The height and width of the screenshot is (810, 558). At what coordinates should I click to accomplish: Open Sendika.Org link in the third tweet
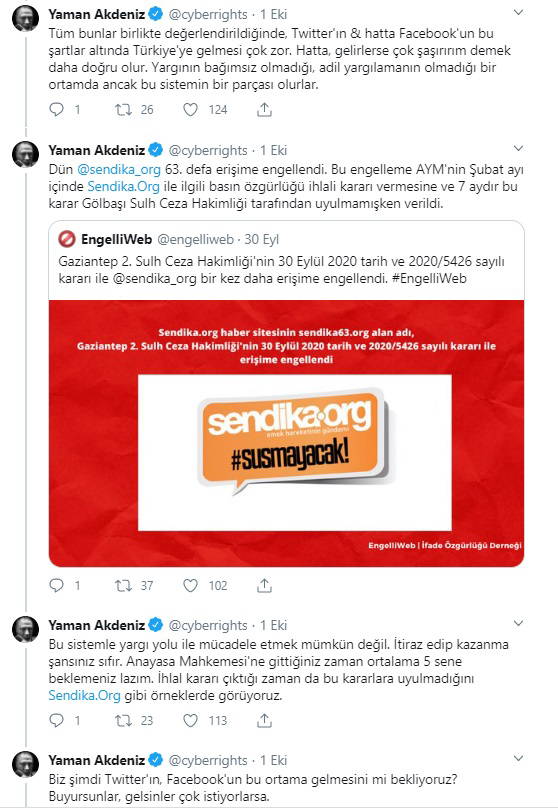85,695
